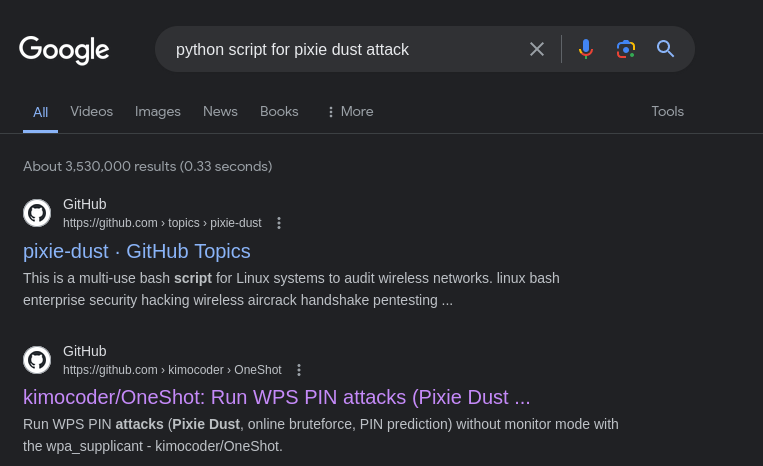This screenshot has height=466, width=763.
Task: Switch to the Videos tab
Action: click(x=91, y=111)
